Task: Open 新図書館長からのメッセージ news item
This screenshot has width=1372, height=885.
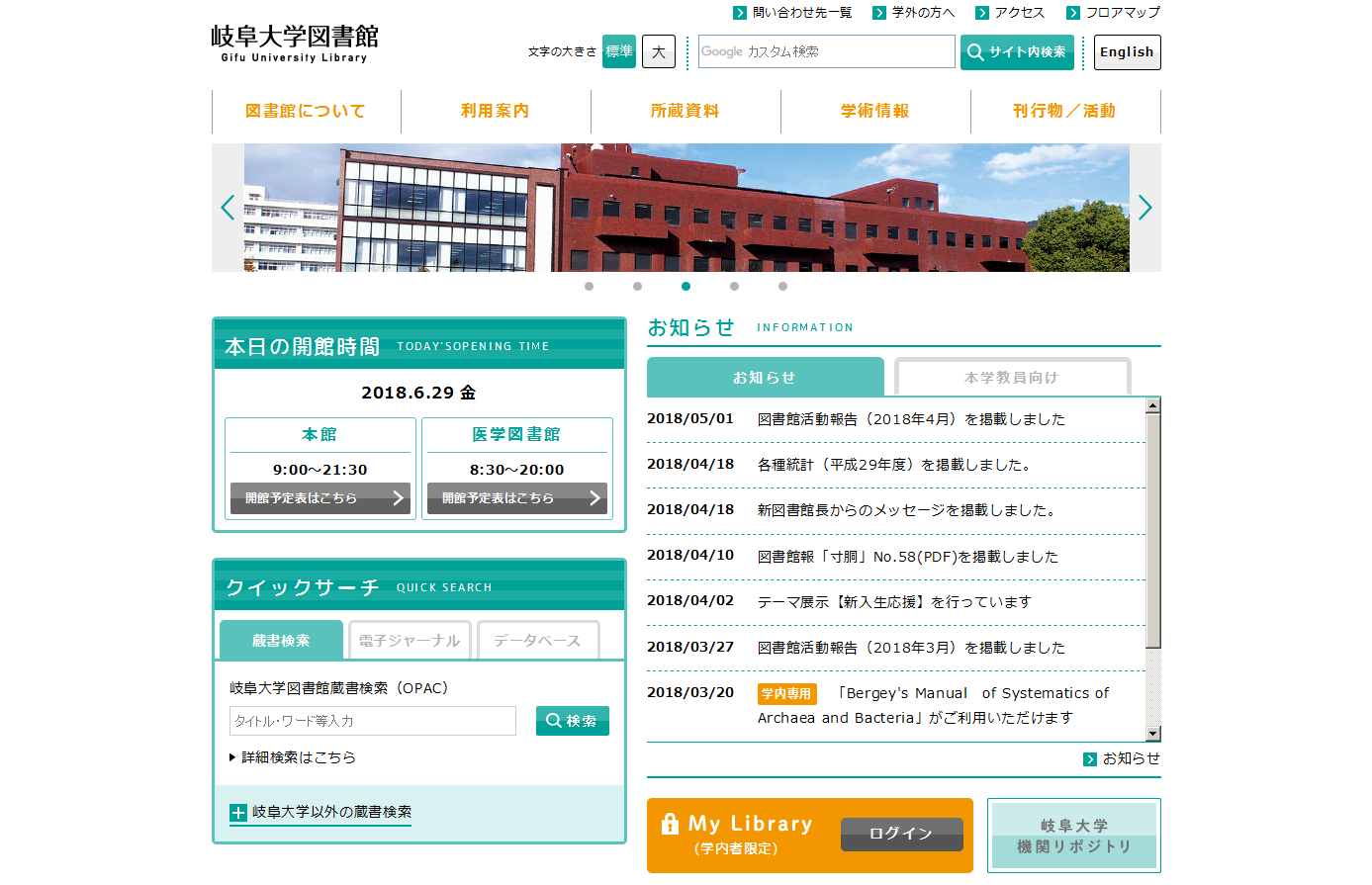Action: (x=909, y=510)
